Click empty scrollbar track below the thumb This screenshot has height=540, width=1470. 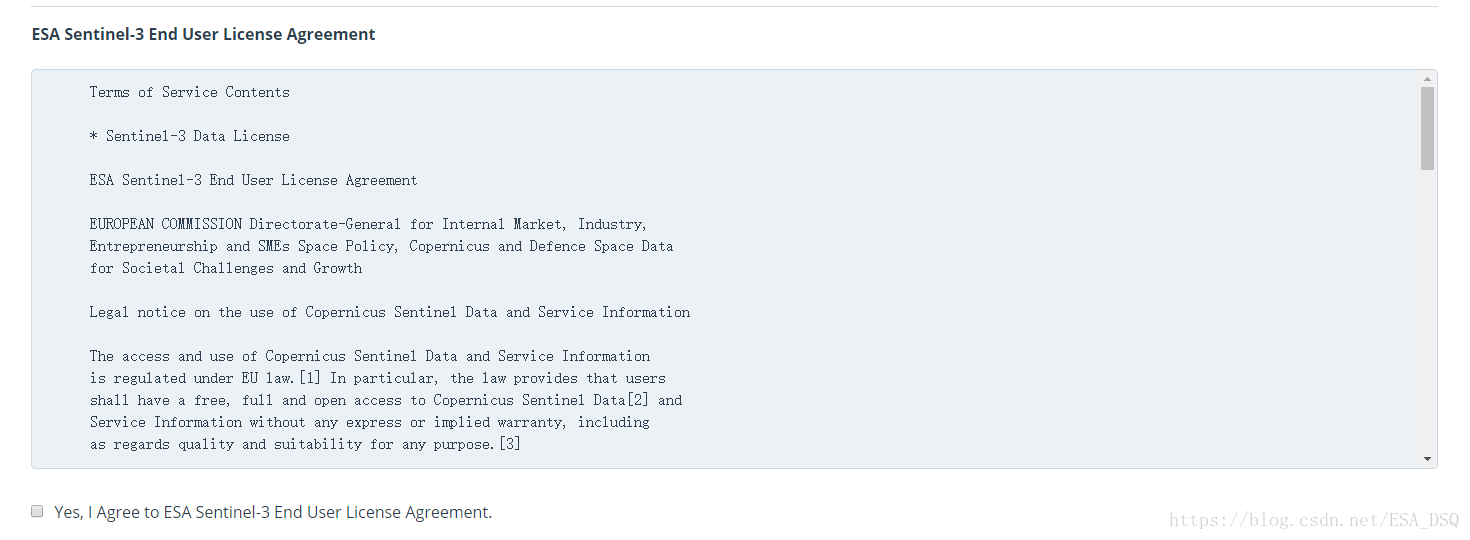point(1427,310)
